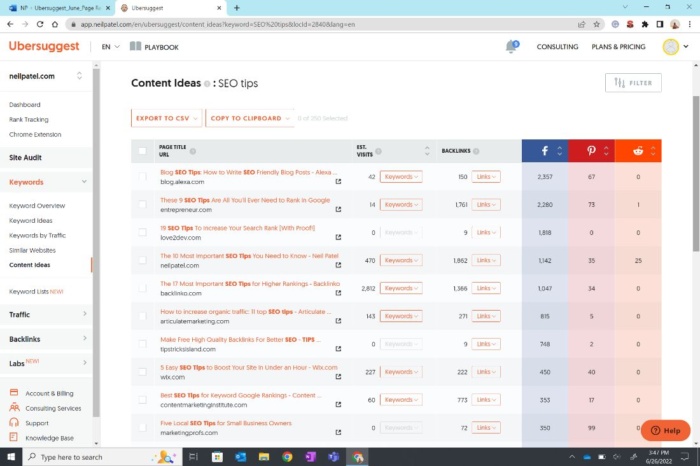
Task: Open external link icon for articulatemarketing.com row
Action: [x=338, y=321]
